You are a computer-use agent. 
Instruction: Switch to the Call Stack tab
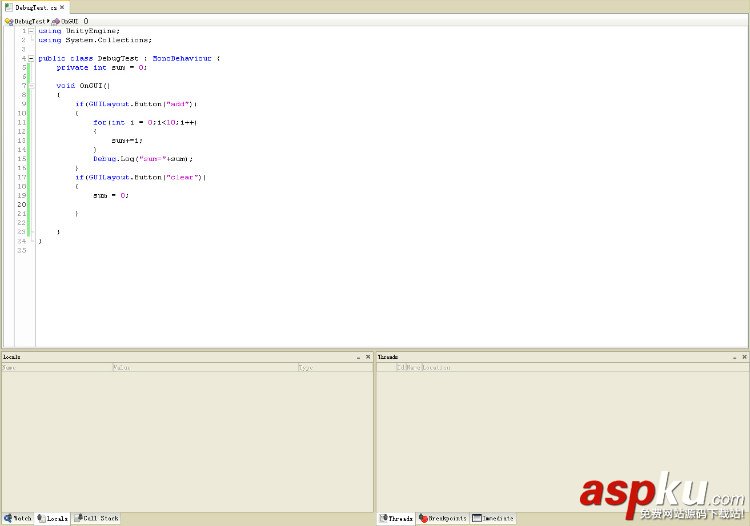pyautogui.click(x=96, y=518)
